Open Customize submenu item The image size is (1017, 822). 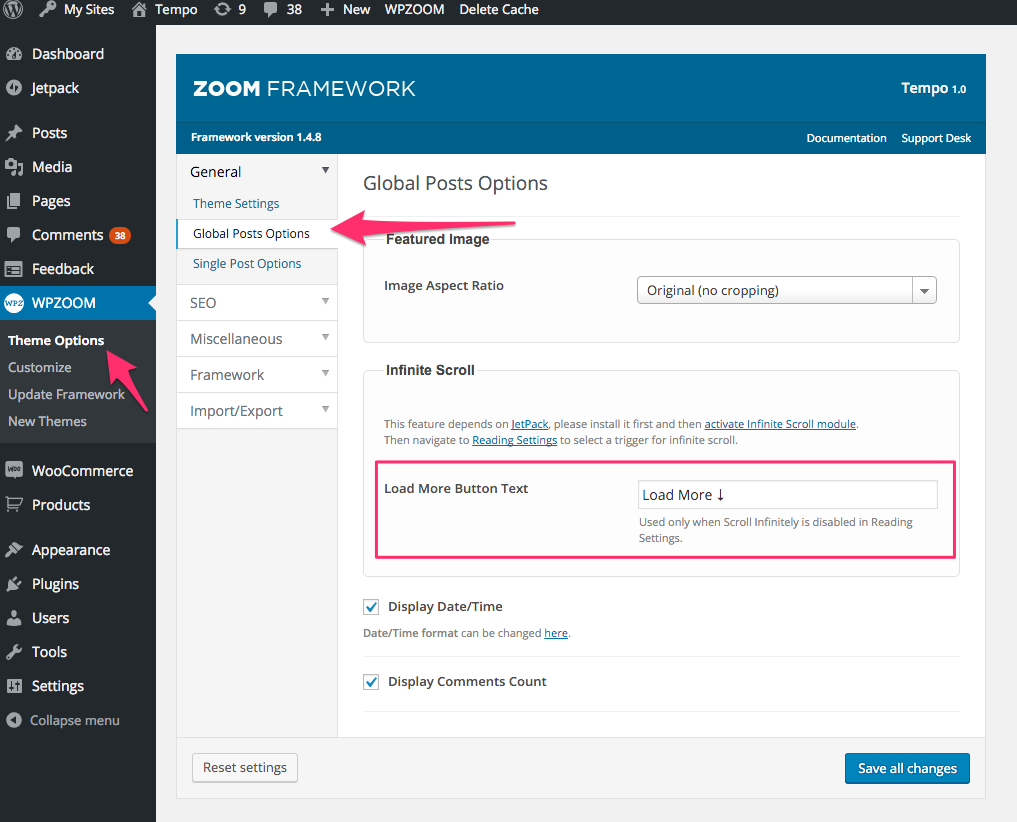click(x=40, y=367)
